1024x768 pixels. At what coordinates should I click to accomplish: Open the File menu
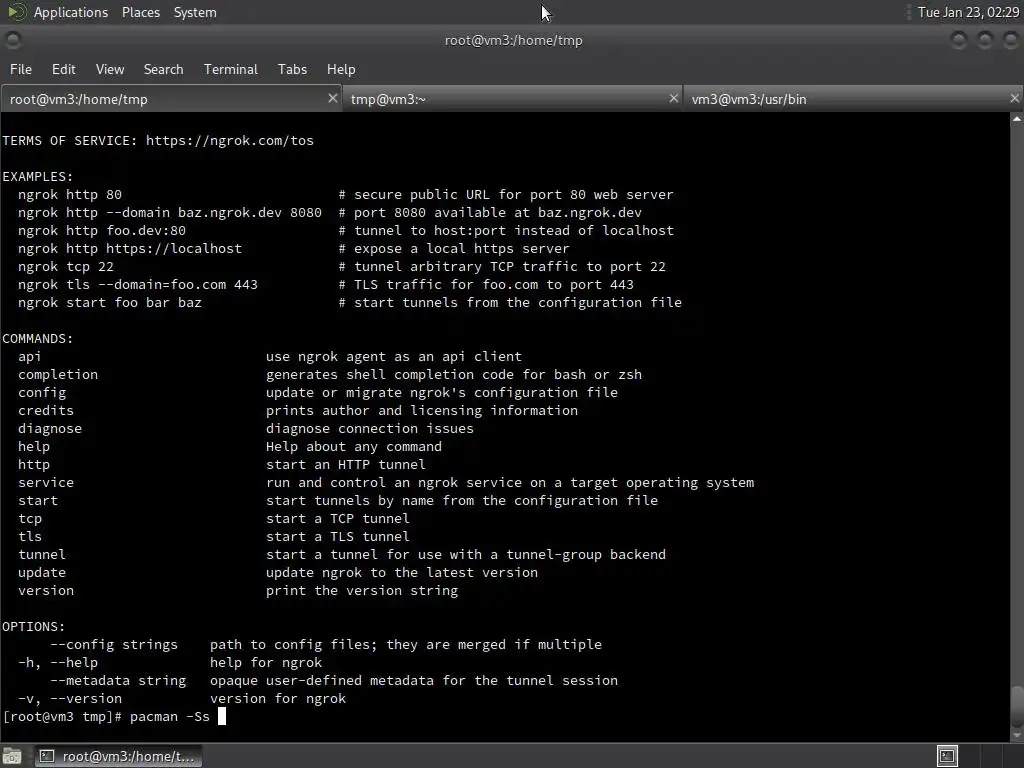20,69
